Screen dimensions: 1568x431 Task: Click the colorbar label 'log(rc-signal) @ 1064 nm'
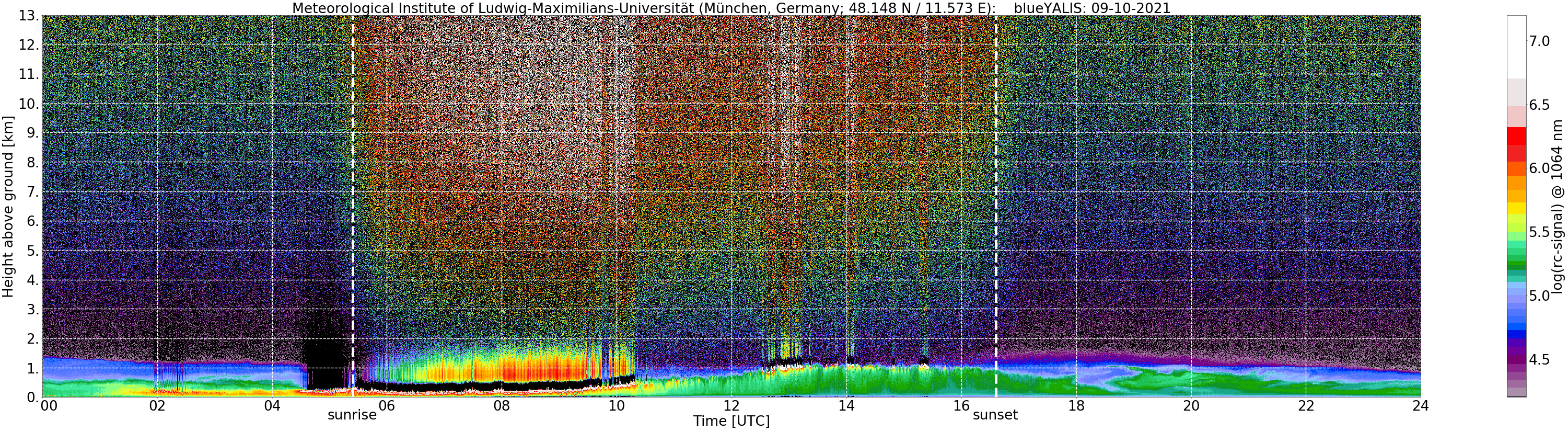click(x=1558, y=206)
